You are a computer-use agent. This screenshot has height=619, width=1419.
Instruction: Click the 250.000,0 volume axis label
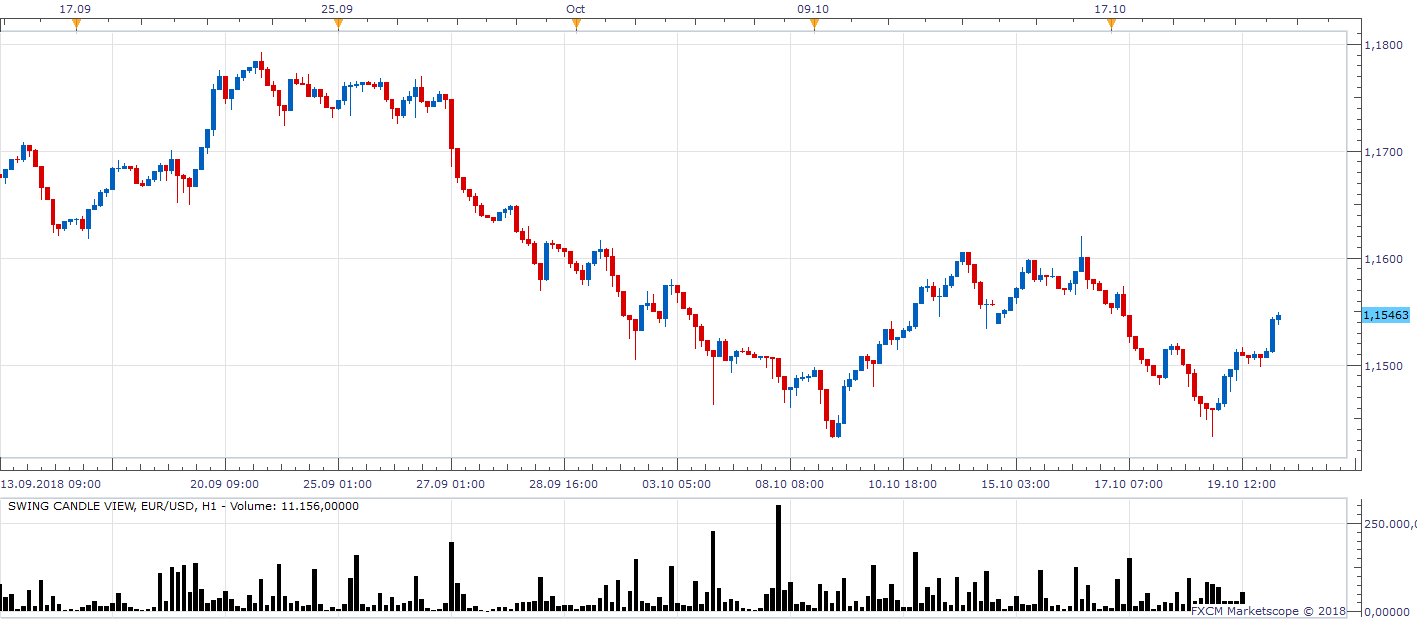pos(1390,524)
